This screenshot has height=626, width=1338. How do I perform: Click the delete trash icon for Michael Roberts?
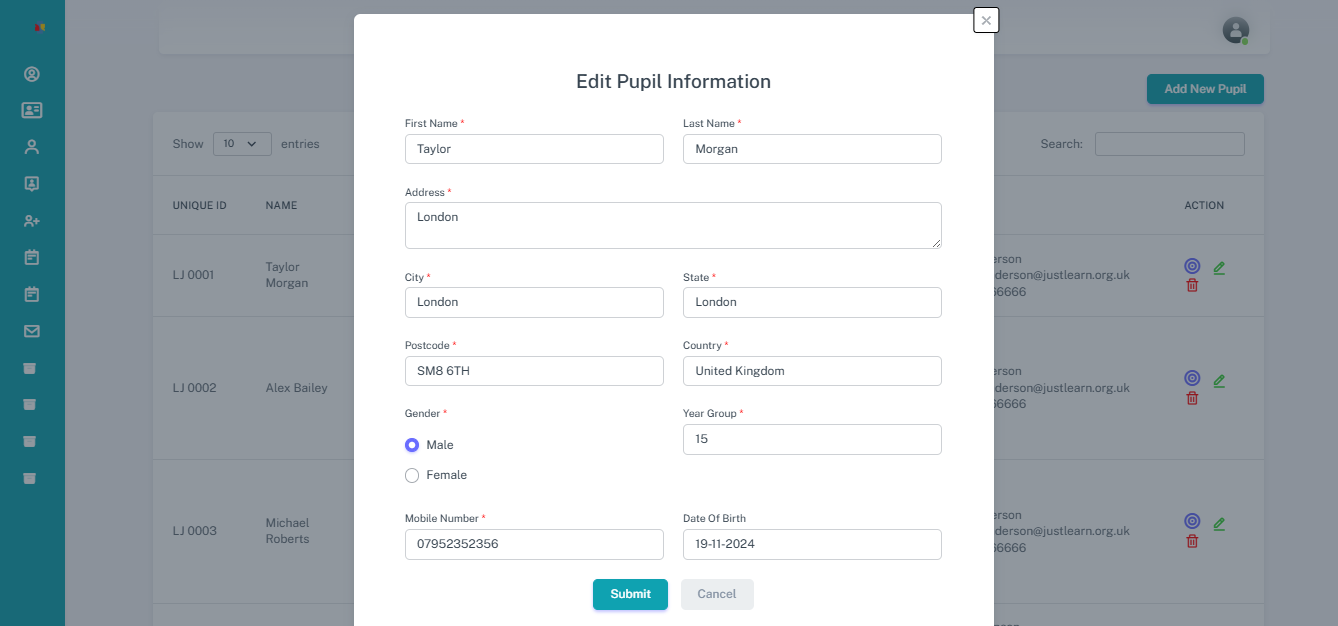tap(1192, 540)
